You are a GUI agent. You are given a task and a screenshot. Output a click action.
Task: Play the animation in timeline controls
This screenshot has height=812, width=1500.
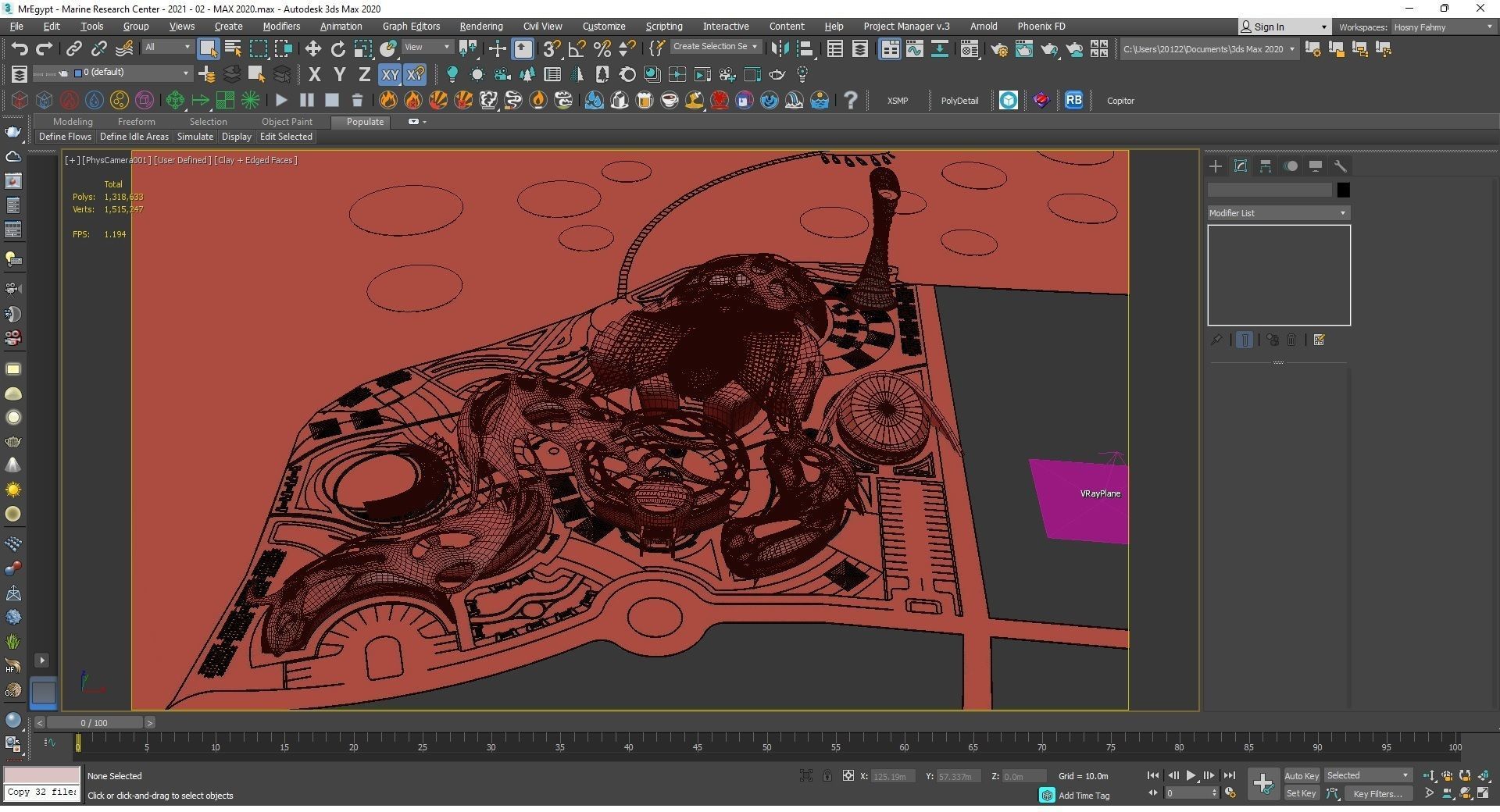pos(1191,775)
